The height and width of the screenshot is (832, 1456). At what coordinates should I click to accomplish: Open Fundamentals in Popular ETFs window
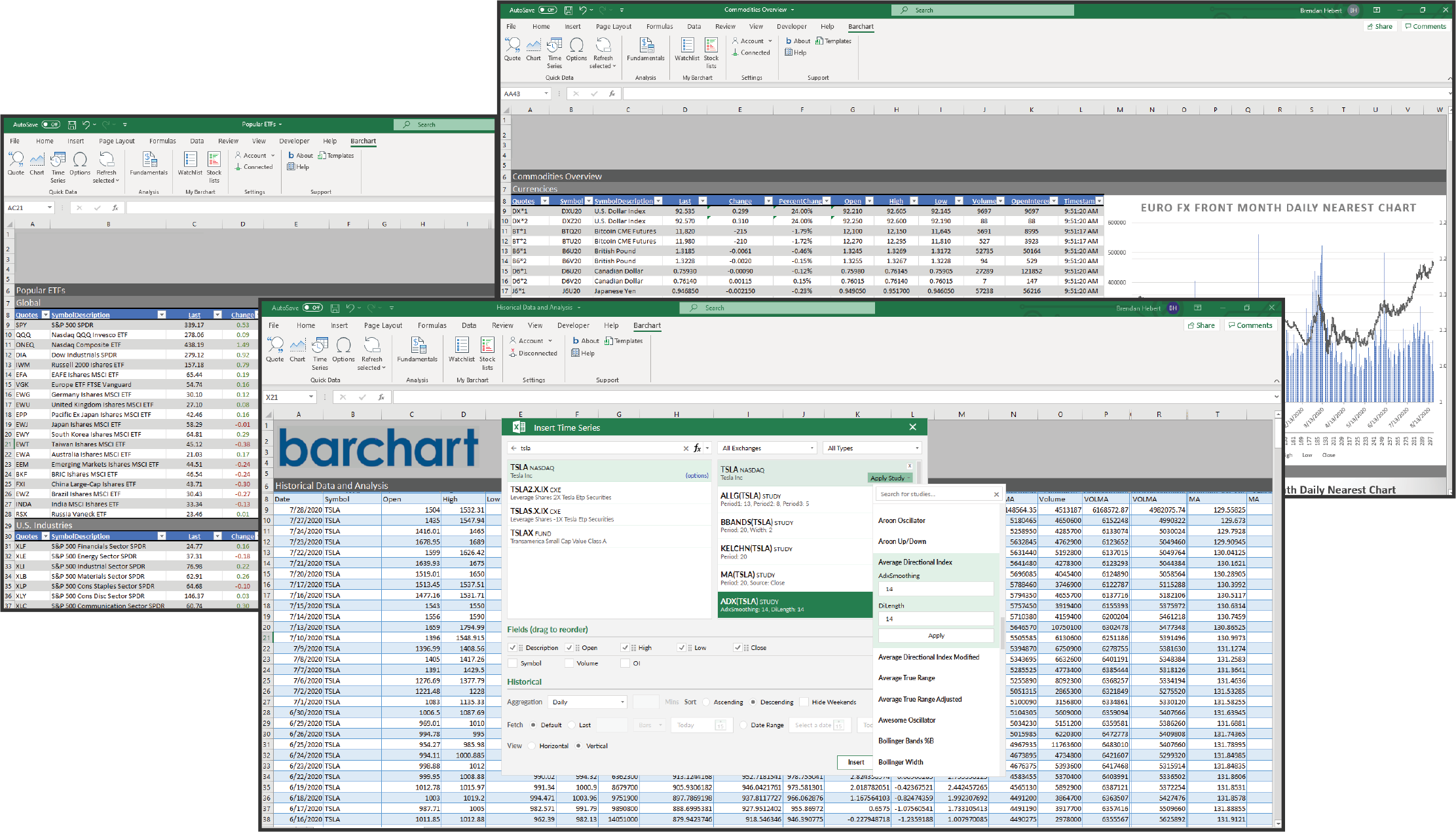click(x=149, y=164)
